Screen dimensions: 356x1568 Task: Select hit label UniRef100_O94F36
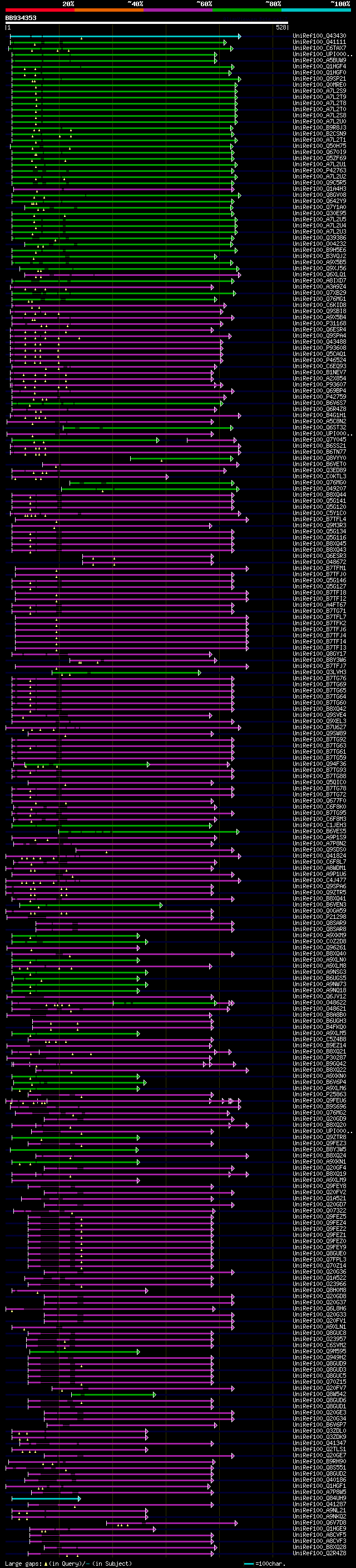pos(319,764)
